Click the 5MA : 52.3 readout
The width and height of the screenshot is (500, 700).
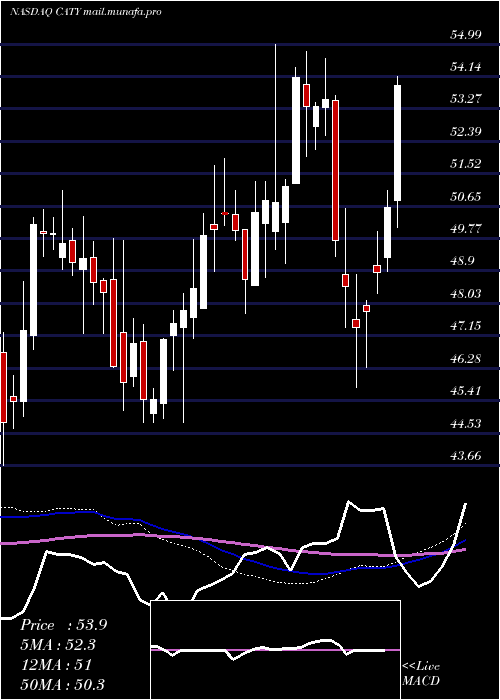[x=58, y=645]
